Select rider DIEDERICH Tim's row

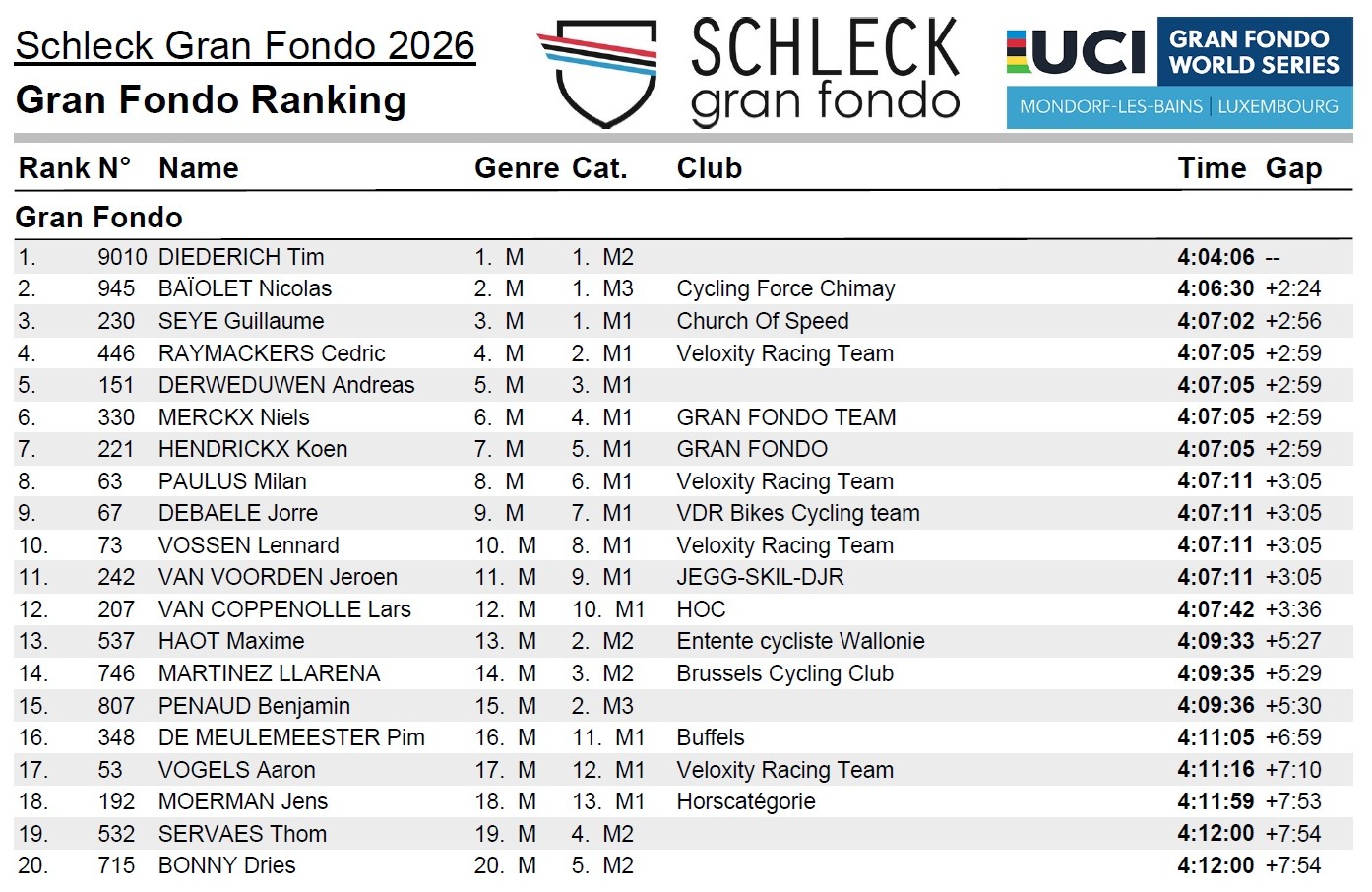coord(683,257)
